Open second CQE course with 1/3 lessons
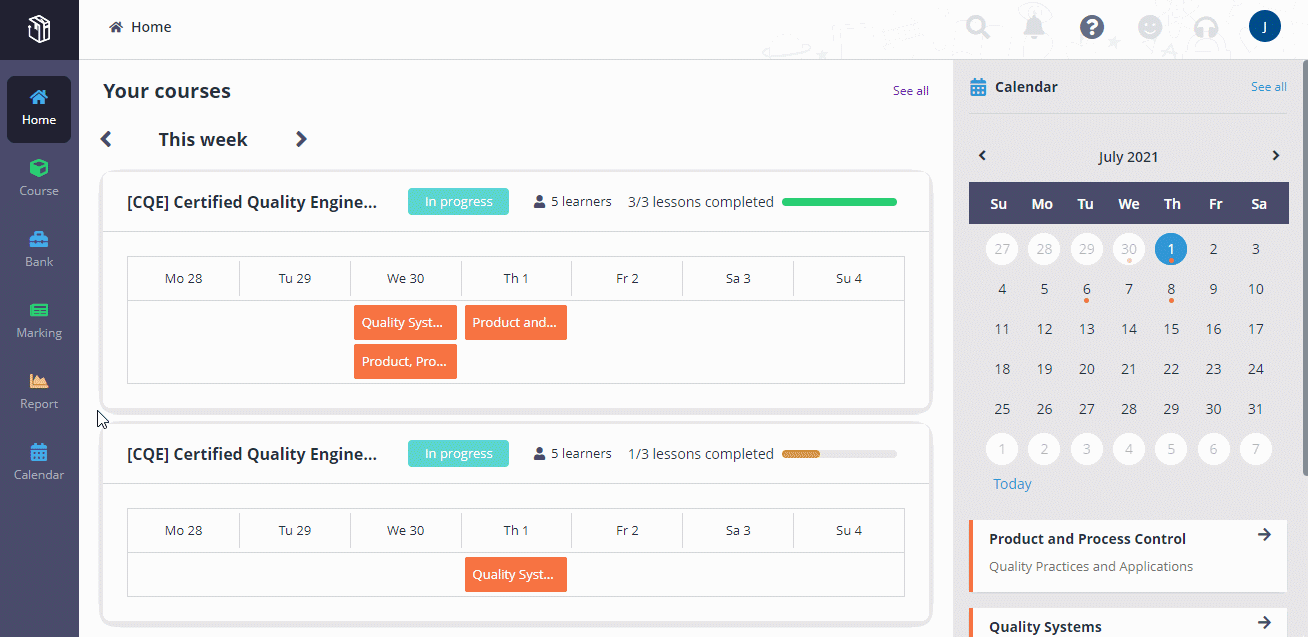 (252, 454)
